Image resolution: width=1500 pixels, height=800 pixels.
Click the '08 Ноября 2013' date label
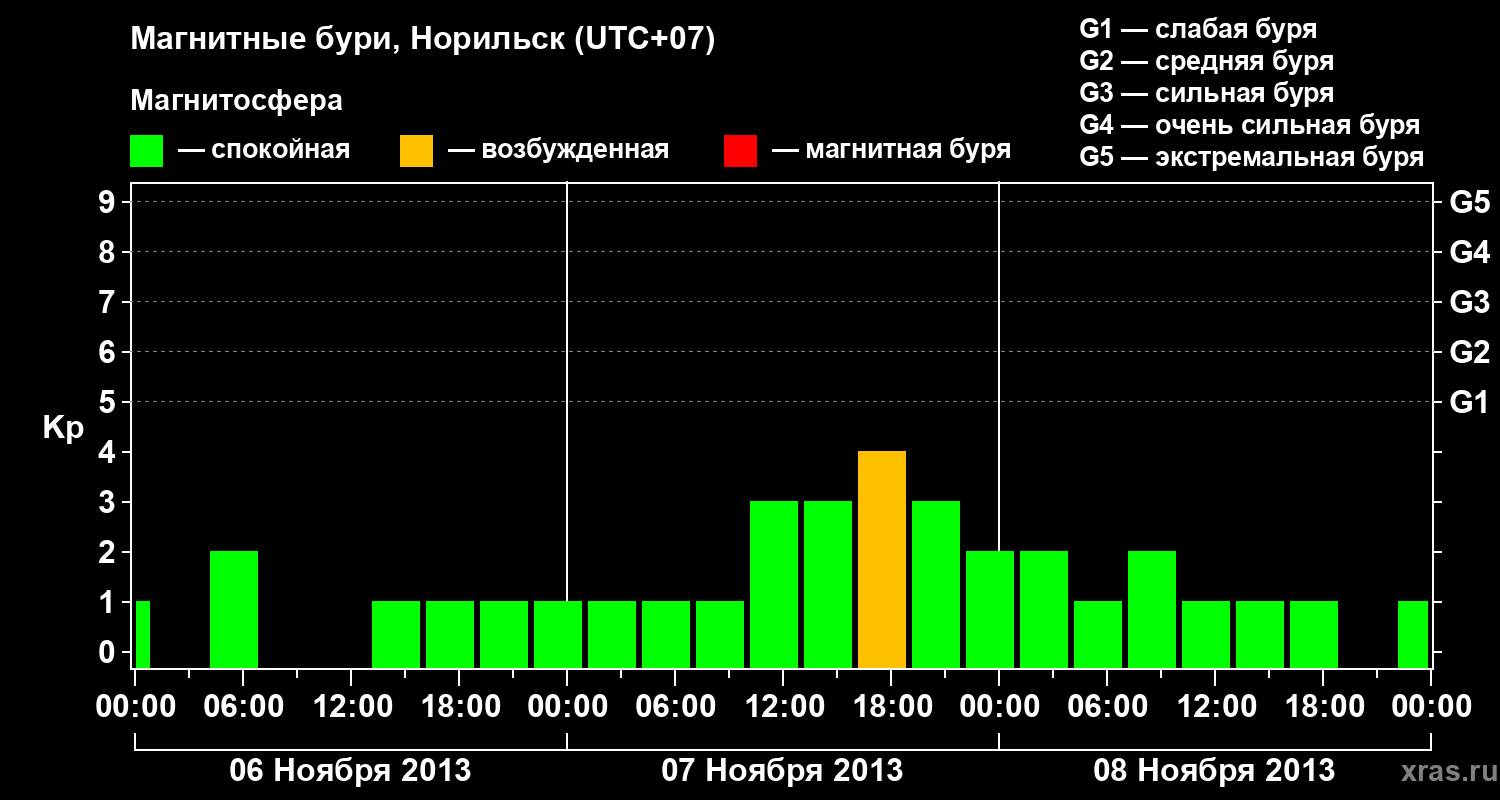pos(1214,770)
